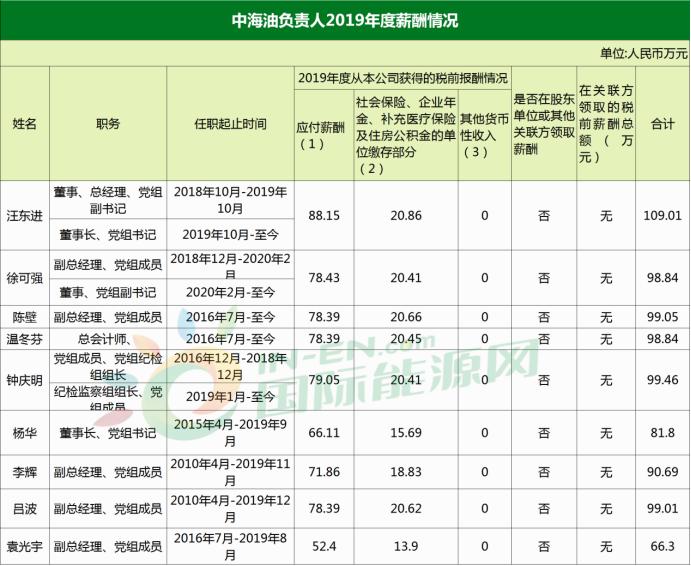This screenshot has width=691, height=566.
Task: Click the salary value 66.11
Action: coord(324,433)
